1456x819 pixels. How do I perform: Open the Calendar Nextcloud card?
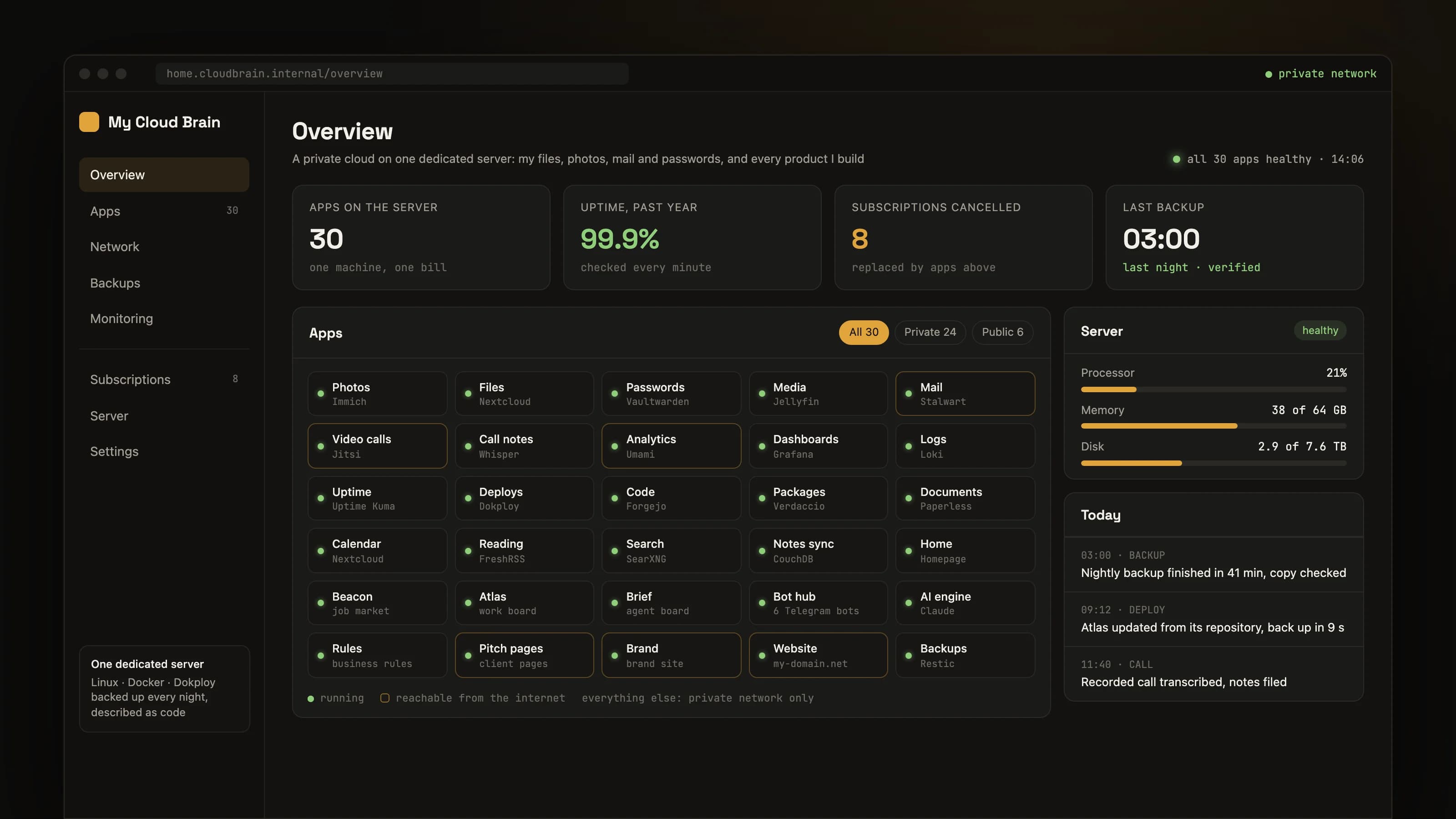coord(377,551)
